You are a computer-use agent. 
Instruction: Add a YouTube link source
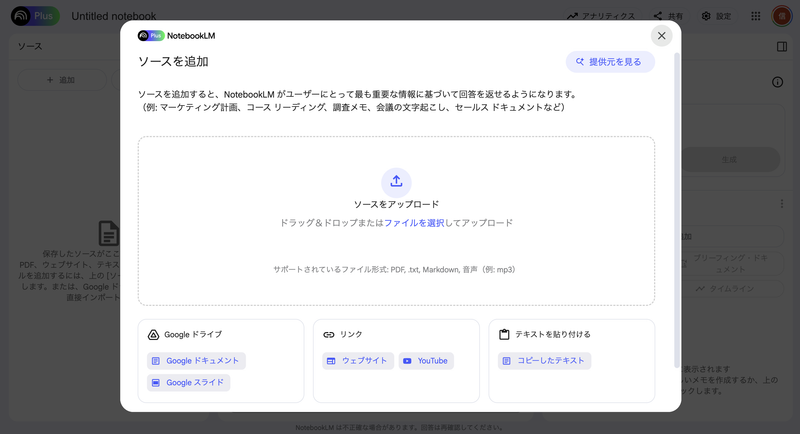(x=426, y=361)
